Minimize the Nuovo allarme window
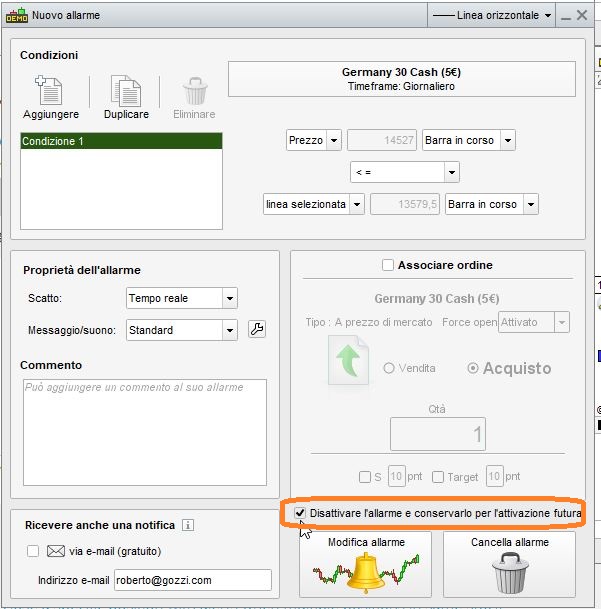Viewport: 601px width, 609px height. (566, 16)
